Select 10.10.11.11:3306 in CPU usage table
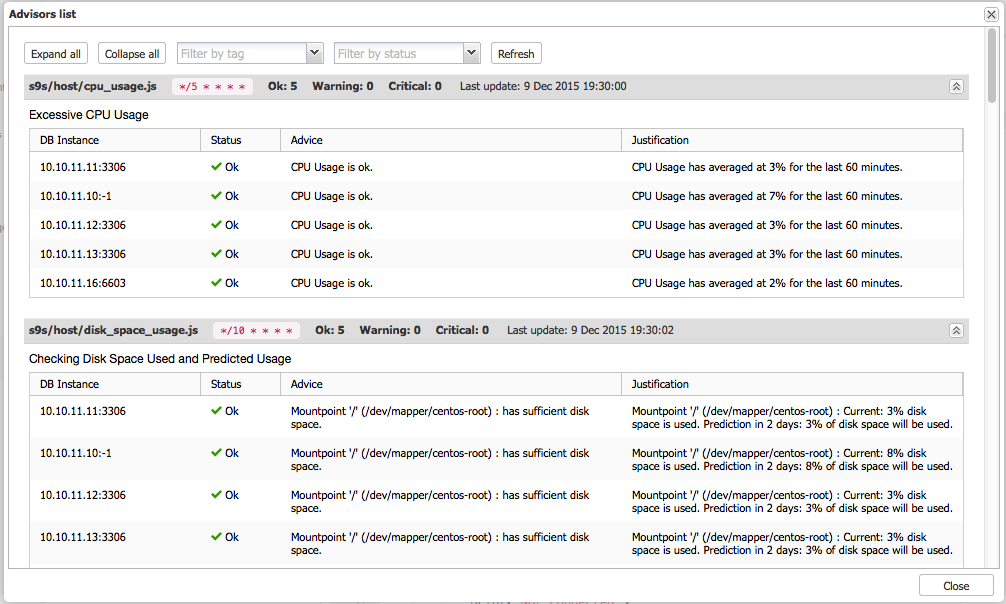Screen dimensions: 1006x604 tap(83, 168)
